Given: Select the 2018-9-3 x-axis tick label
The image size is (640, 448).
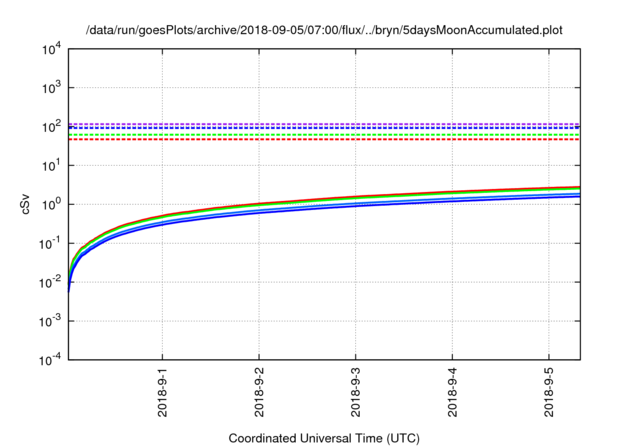Looking at the screenshot, I should click(x=355, y=393).
